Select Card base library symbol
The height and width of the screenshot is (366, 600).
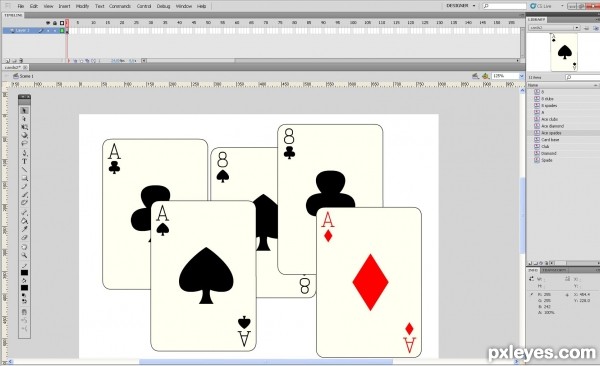click(x=550, y=140)
